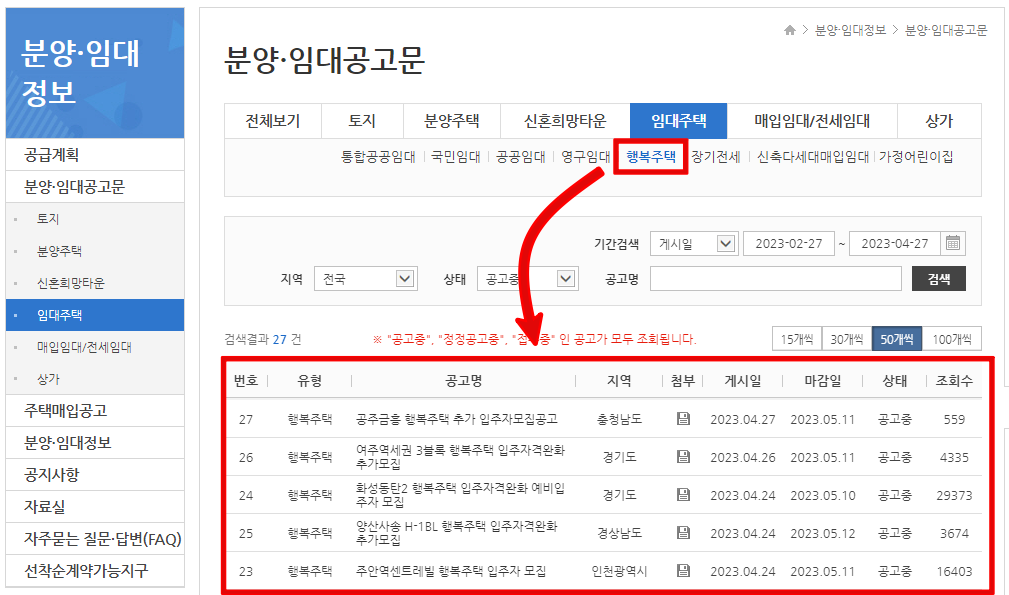Open the calendar date picker icon

[x=952, y=243]
